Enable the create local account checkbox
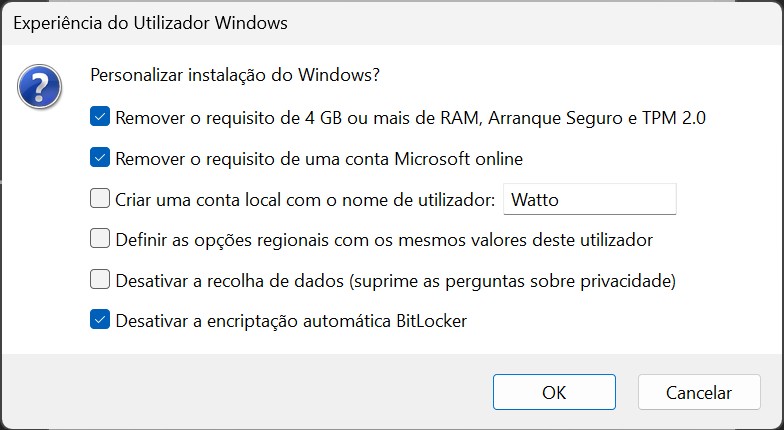 click(100, 199)
